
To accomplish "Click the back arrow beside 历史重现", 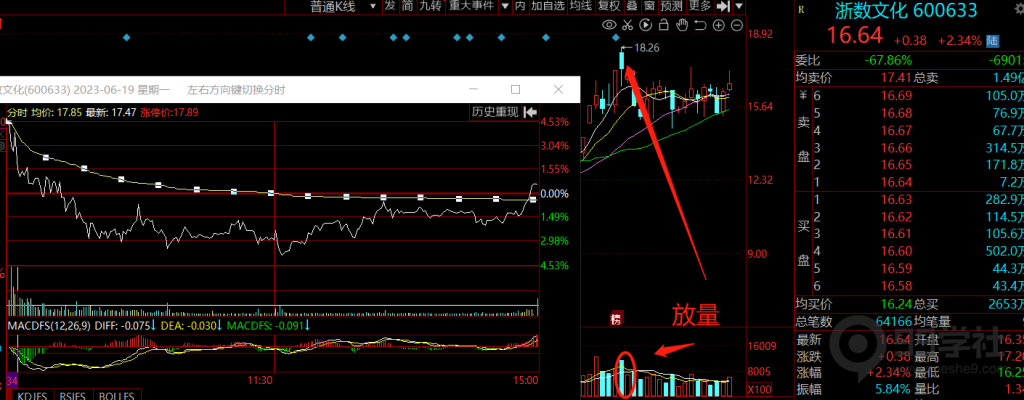I will coord(530,112).
